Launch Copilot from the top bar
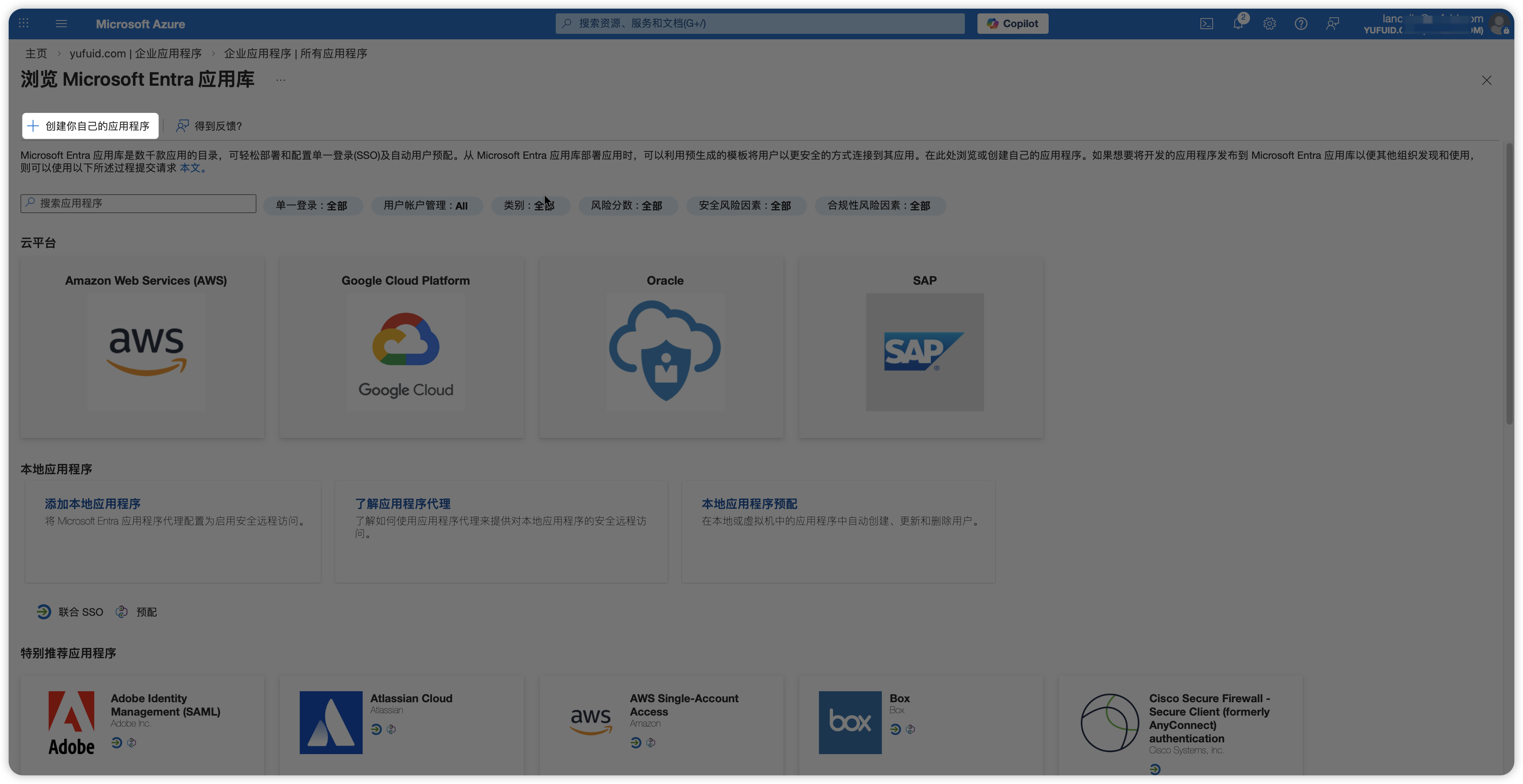The height and width of the screenshot is (784, 1523). pyautogui.click(x=1012, y=24)
